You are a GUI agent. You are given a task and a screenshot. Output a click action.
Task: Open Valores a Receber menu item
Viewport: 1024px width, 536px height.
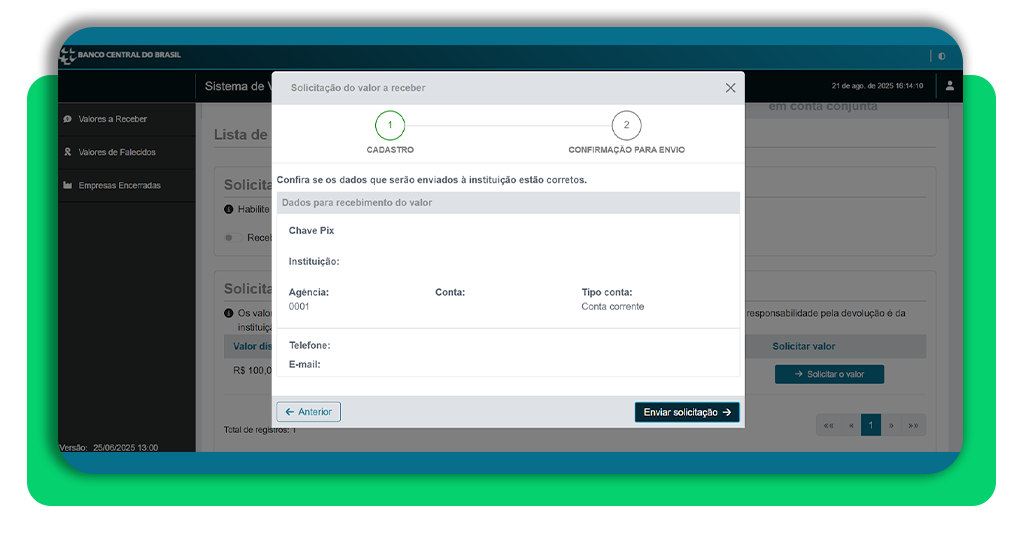pyautogui.click(x=112, y=119)
